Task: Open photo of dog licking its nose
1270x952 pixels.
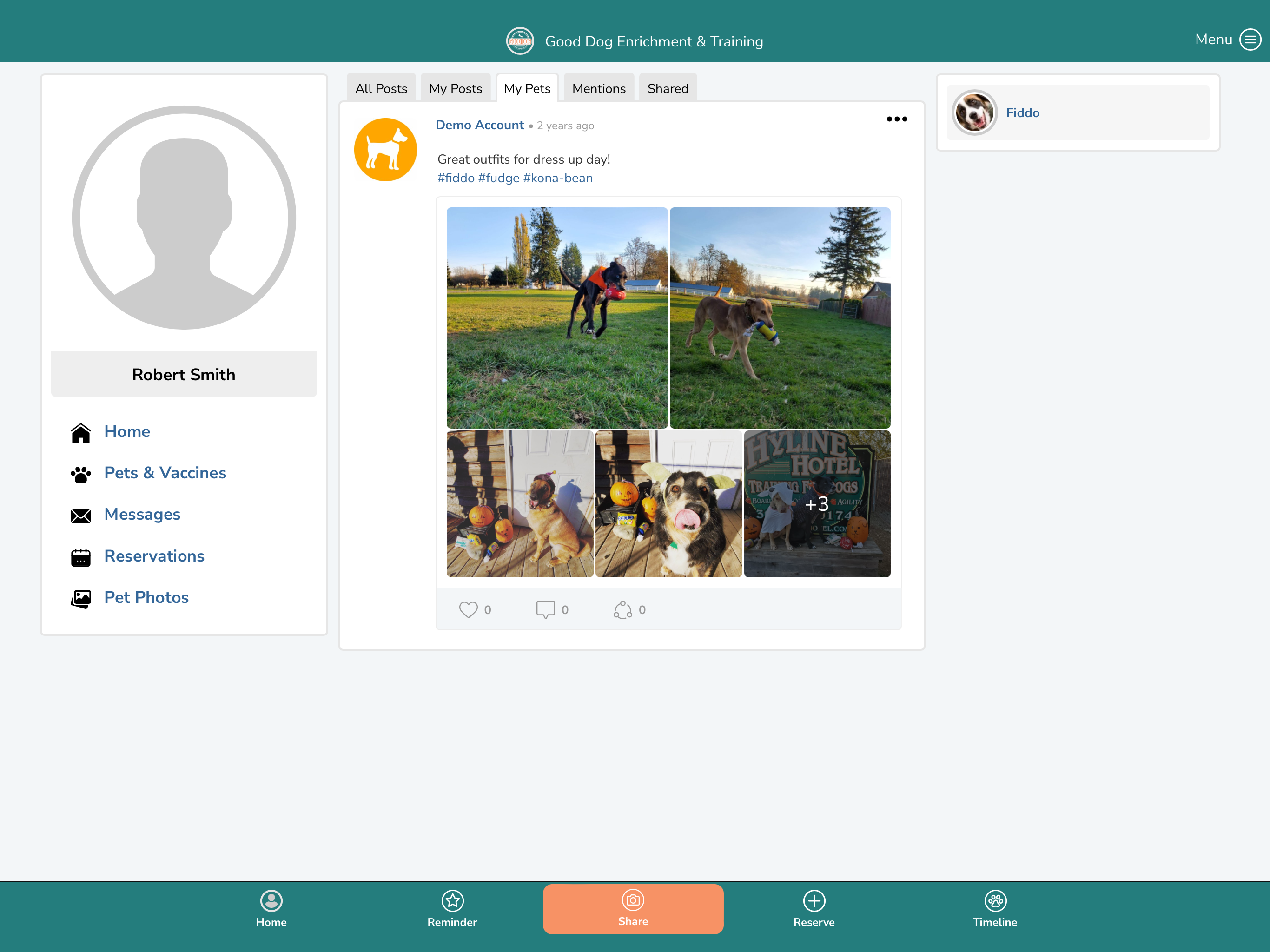Action: (x=668, y=503)
